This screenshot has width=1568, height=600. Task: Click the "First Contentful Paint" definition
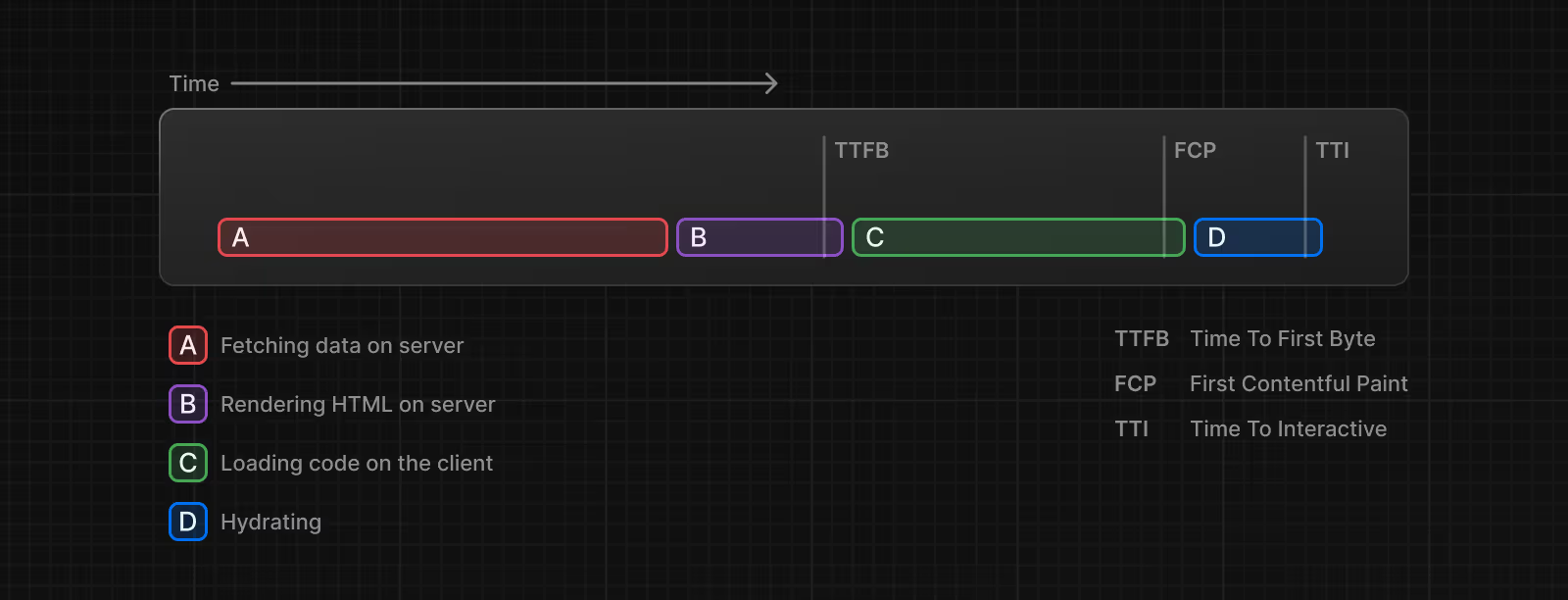1298,383
